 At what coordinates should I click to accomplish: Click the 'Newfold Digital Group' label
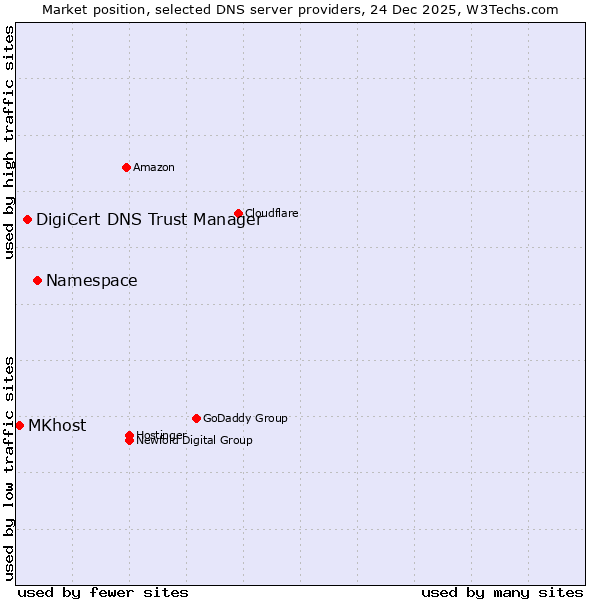[194, 440]
